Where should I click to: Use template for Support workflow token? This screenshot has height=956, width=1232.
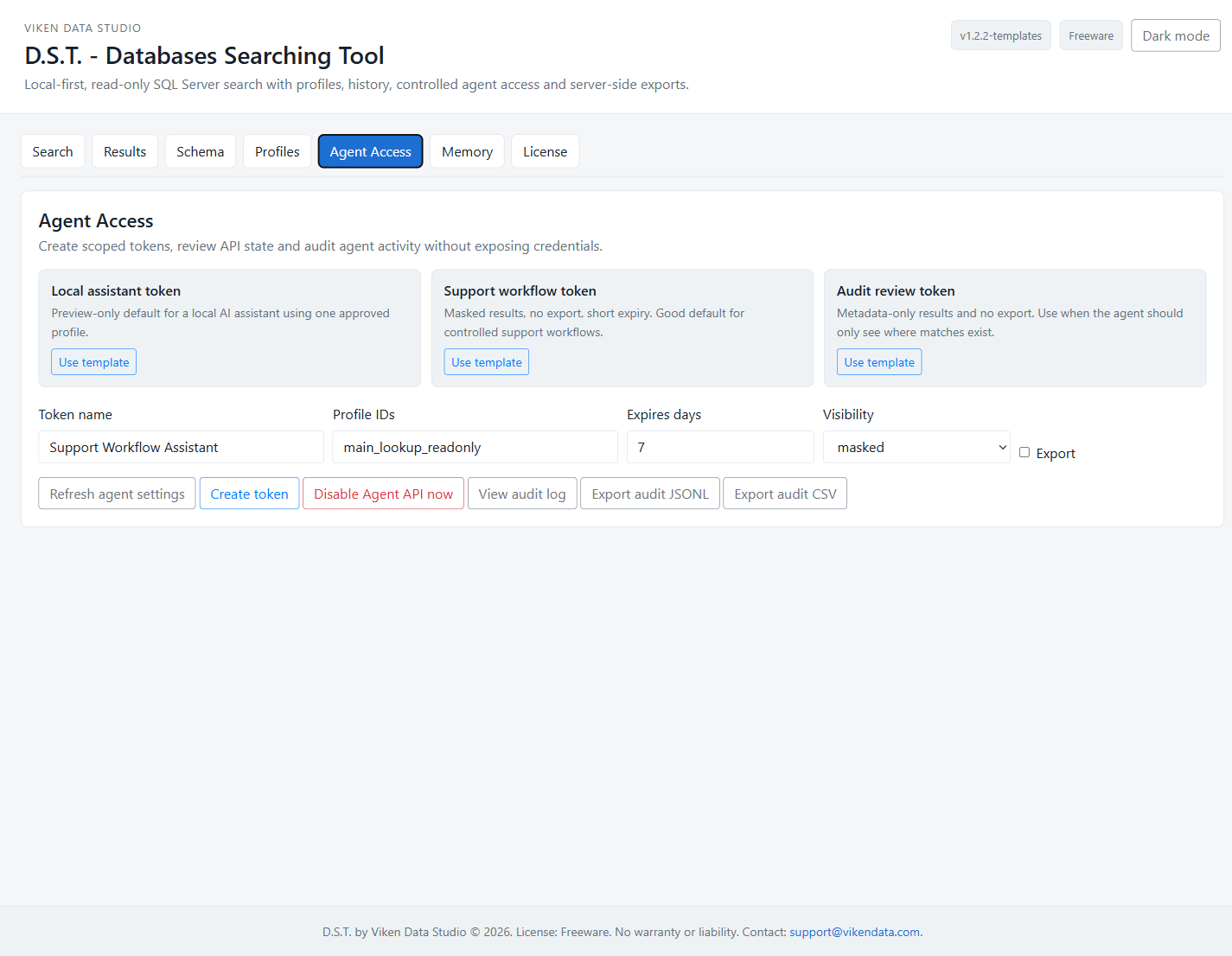pyautogui.click(x=487, y=362)
